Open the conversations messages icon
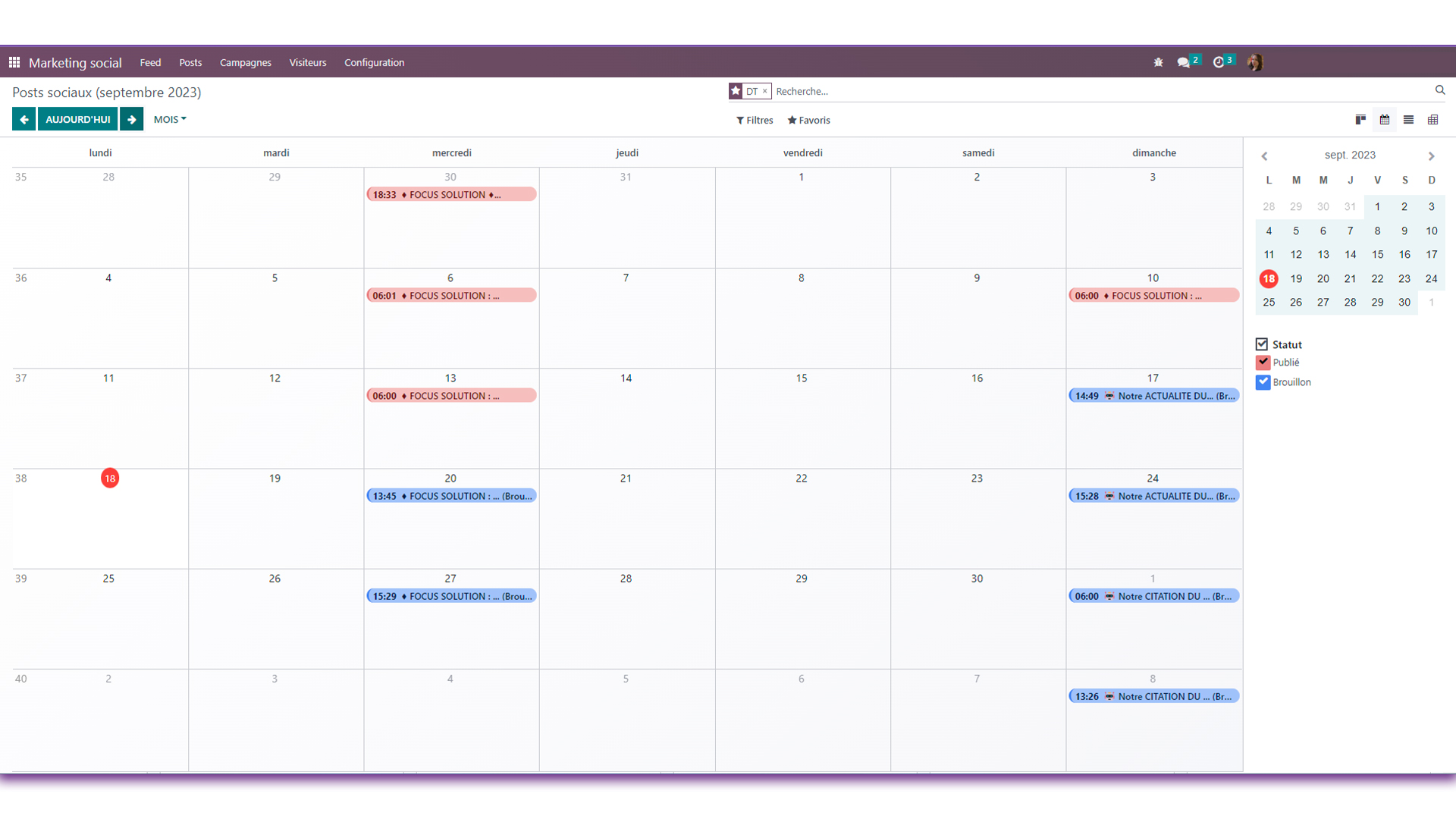1456x819 pixels. coord(1183,62)
